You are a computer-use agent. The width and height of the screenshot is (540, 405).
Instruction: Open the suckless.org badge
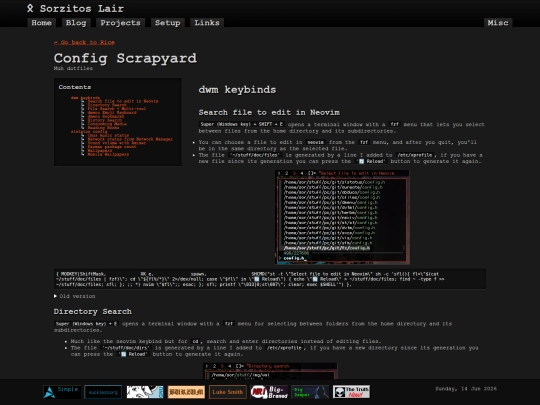[103, 392]
